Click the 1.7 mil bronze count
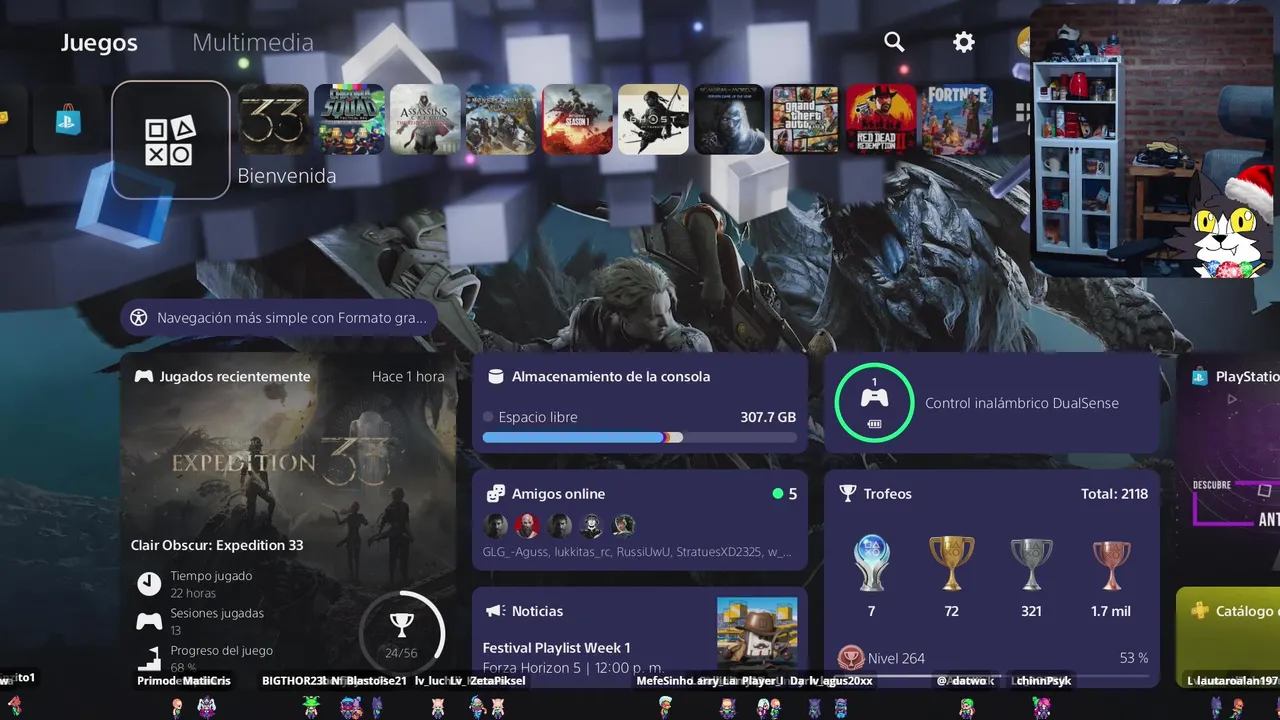Viewport: 1280px width, 720px height. (x=1111, y=611)
